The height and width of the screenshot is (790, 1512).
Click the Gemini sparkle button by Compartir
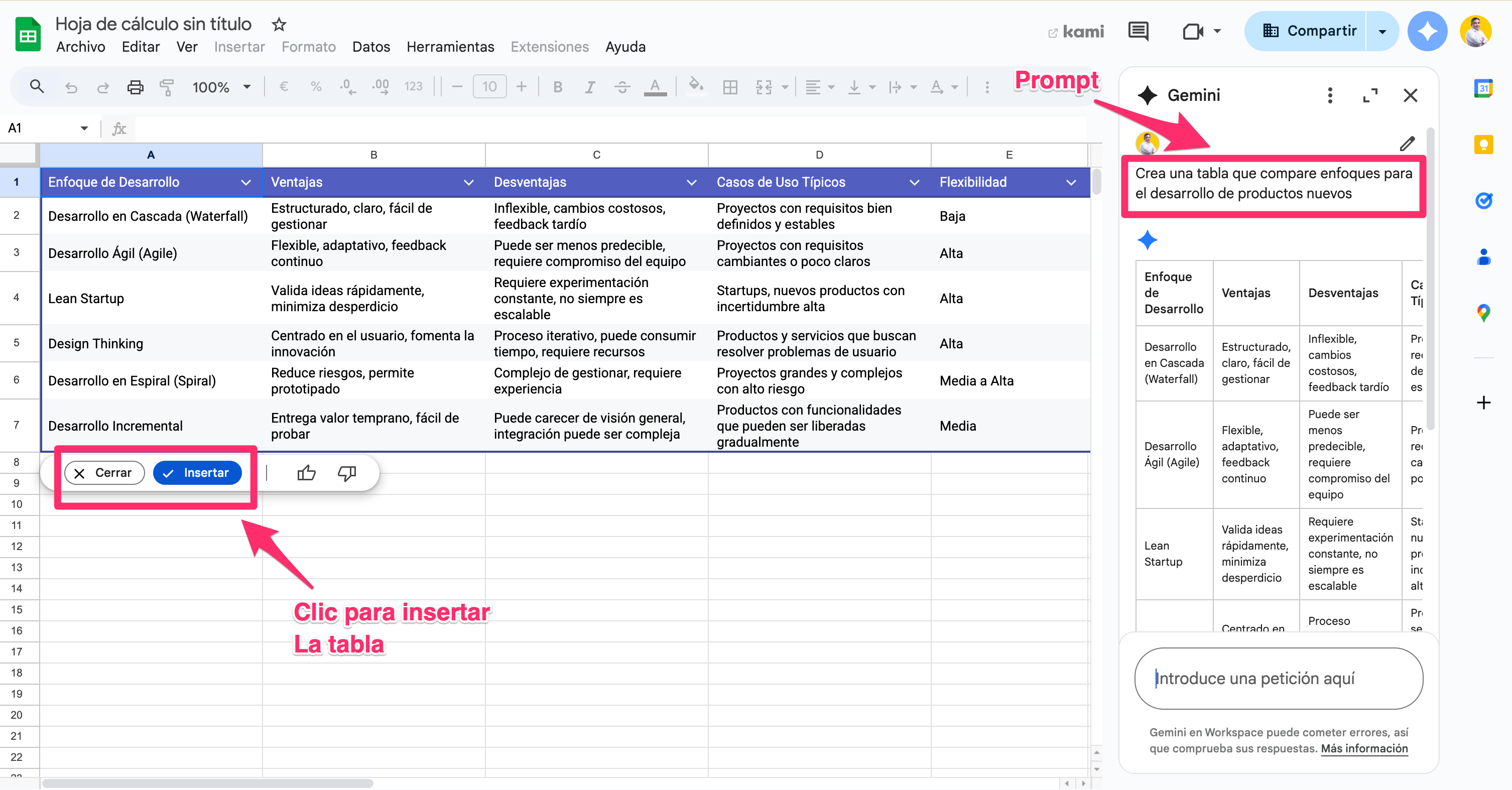point(1427,31)
